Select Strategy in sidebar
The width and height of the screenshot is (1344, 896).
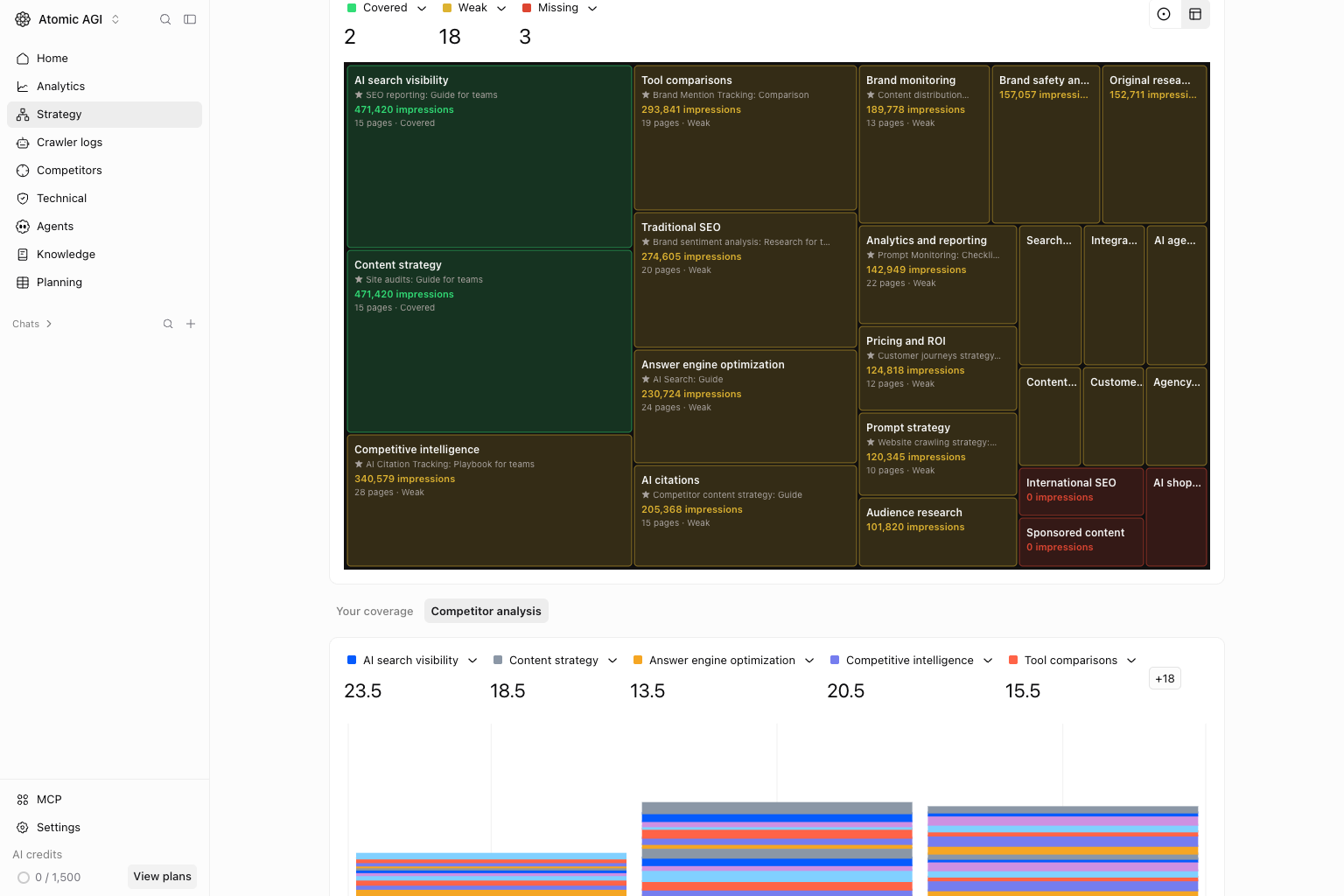pyautogui.click(x=104, y=115)
